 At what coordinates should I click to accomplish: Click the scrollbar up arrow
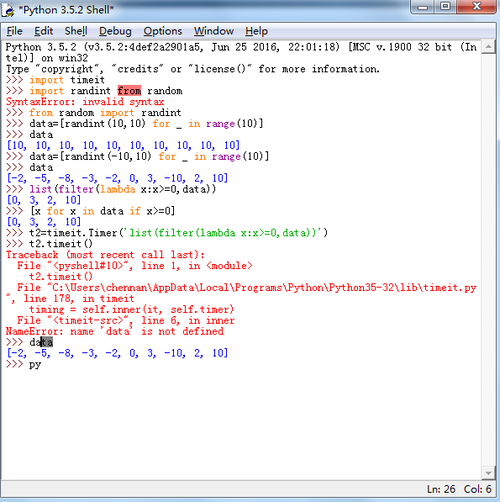point(488,47)
